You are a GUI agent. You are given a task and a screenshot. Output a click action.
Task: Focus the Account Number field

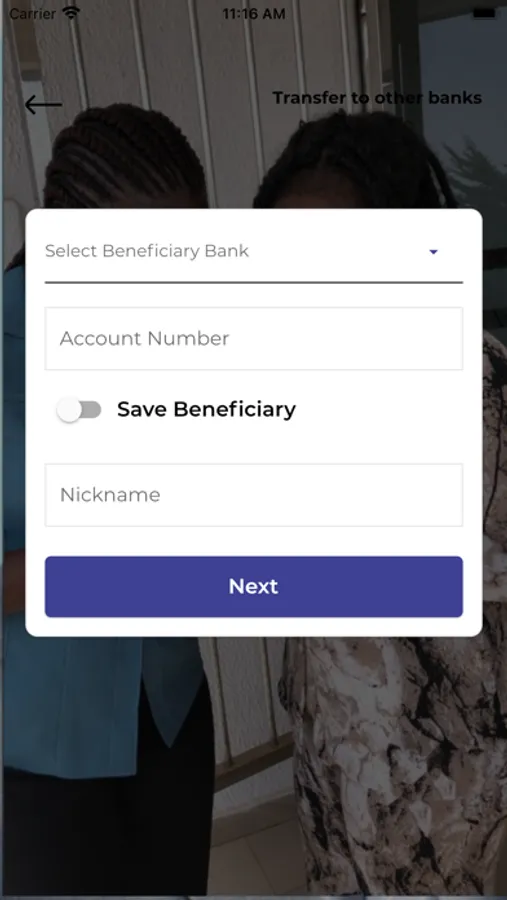click(x=253, y=338)
